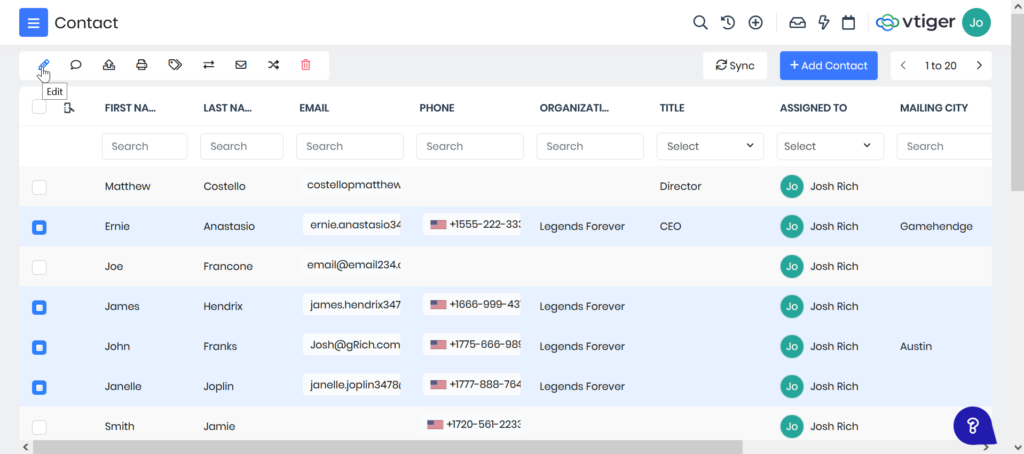The width and height of the screenshot is (1024, 454).
Task: Toggle the select-all header checkbox
Action: coord(39,107)
